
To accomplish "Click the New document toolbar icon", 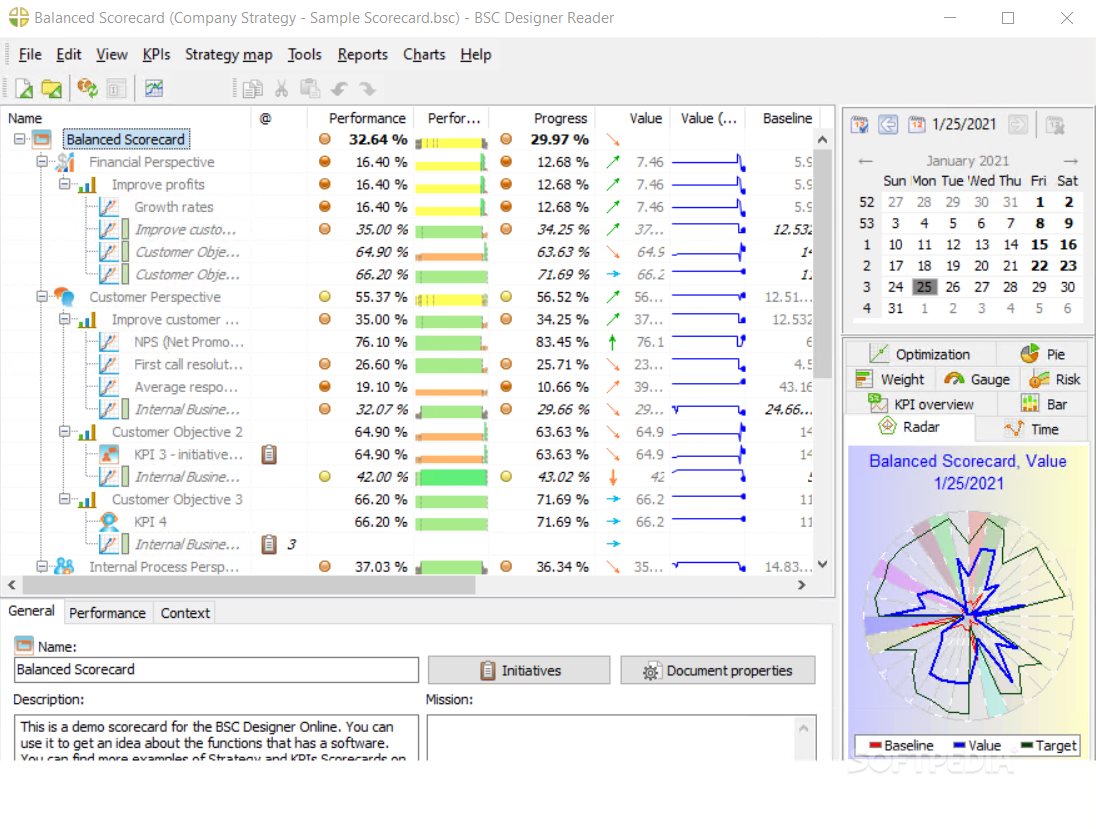I will (24, 89).
